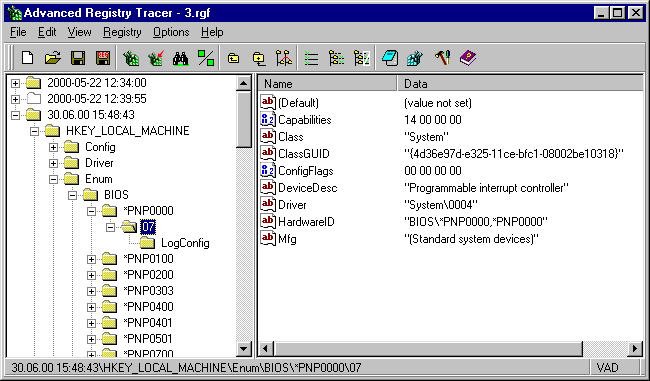The width and height of the screenshot is (650, 381).
Task: Click the green percent compare icon
Action: (x=206, y=58)
